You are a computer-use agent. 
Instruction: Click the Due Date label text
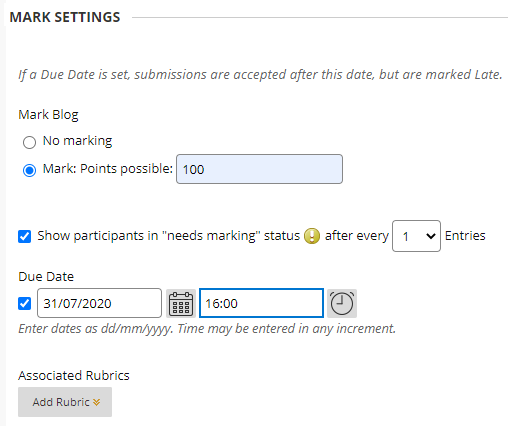coord(46,277)
